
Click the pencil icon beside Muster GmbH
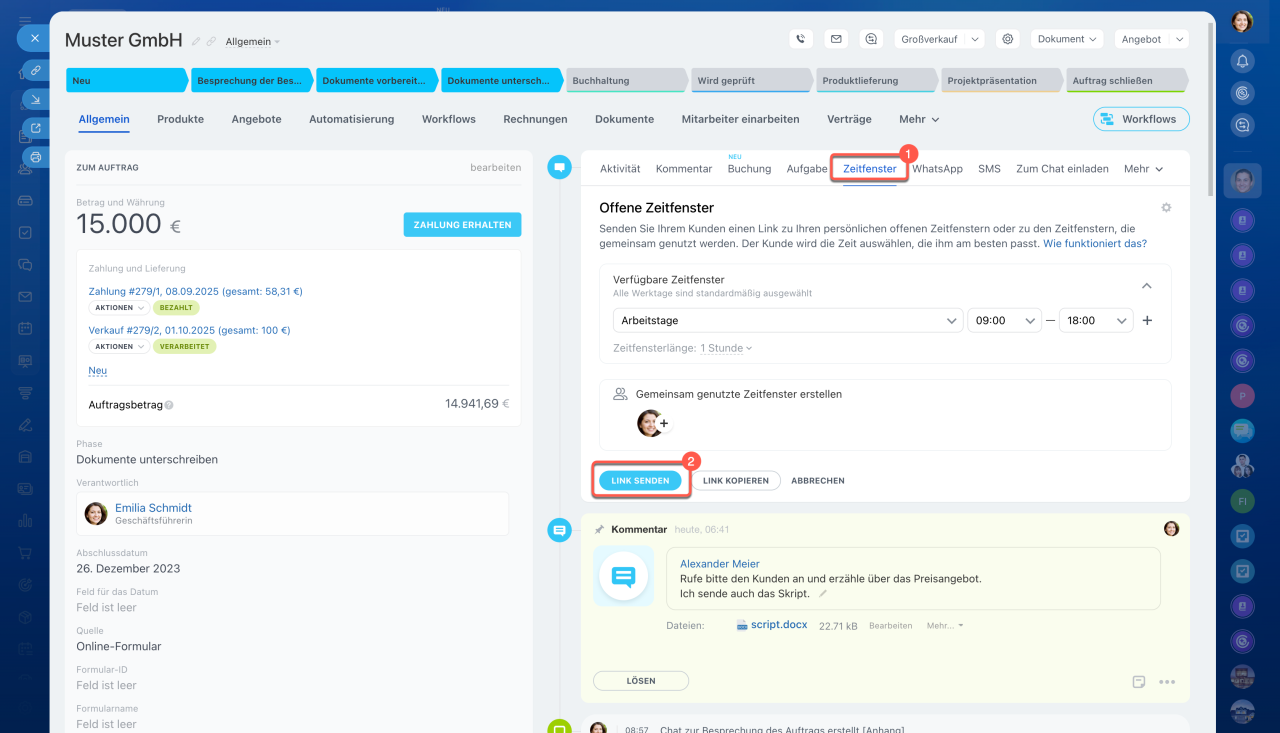196,42
